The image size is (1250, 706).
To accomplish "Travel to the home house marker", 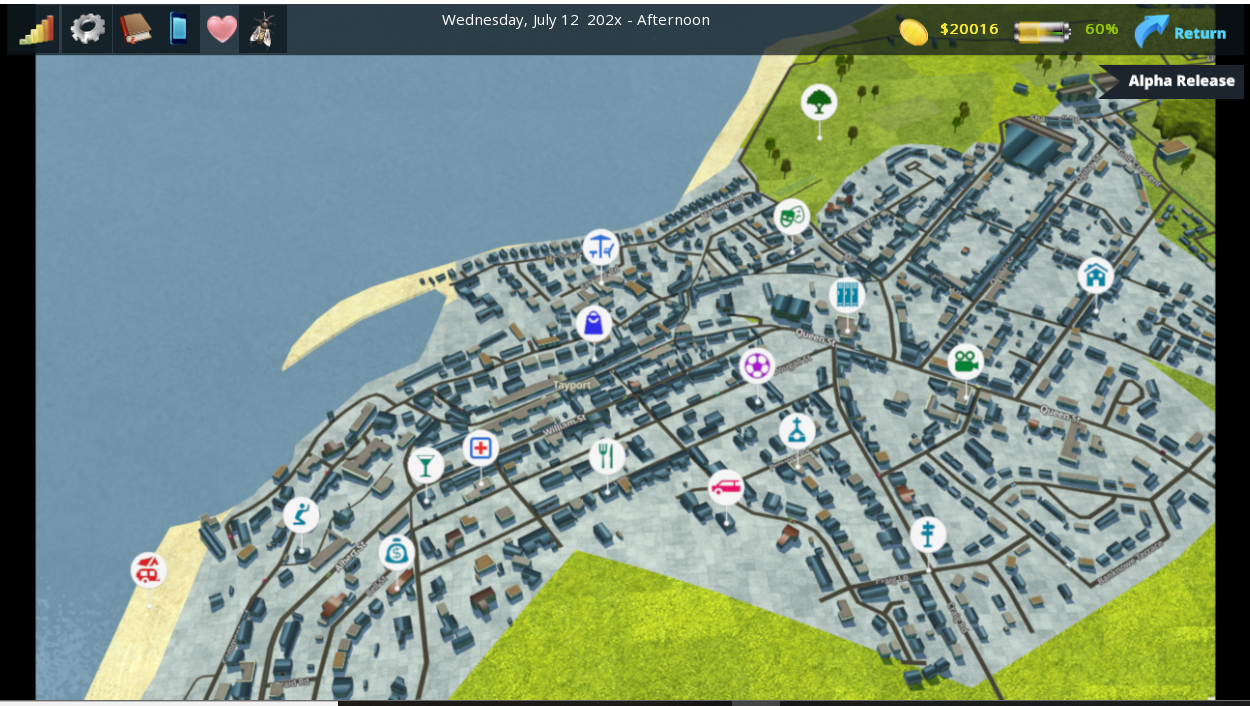I will point(1096,275).
